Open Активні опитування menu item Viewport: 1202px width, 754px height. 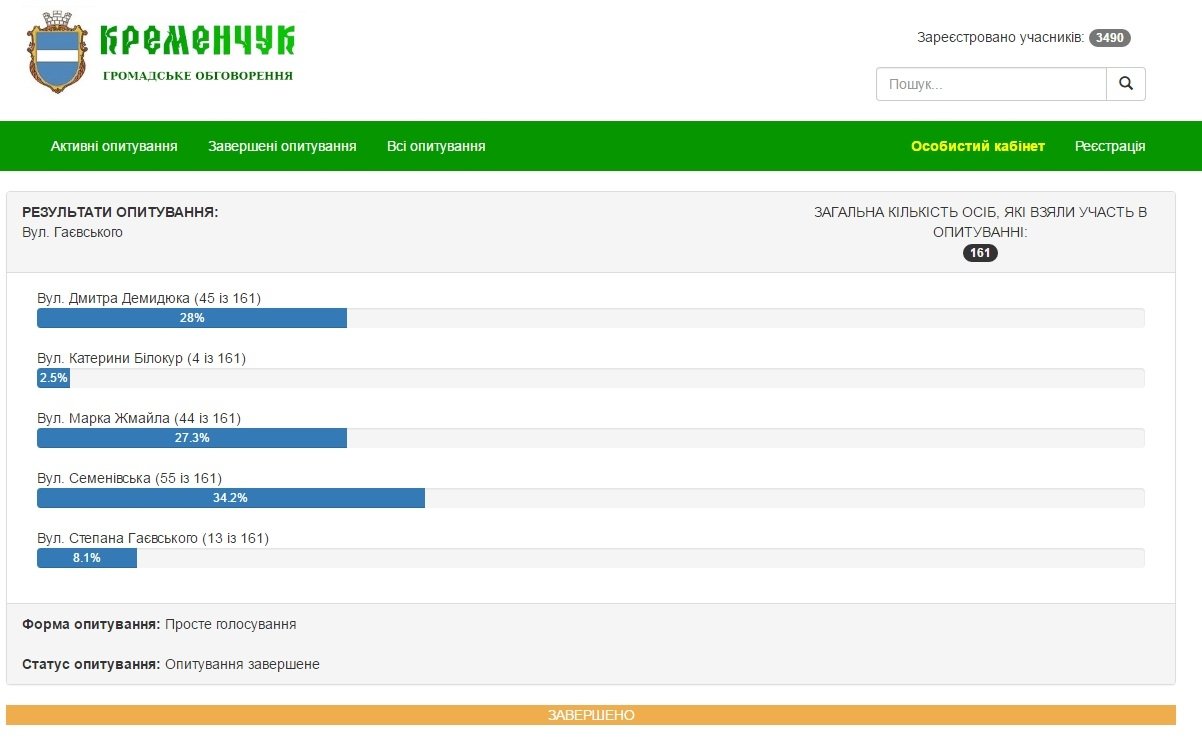click(114, 146)
